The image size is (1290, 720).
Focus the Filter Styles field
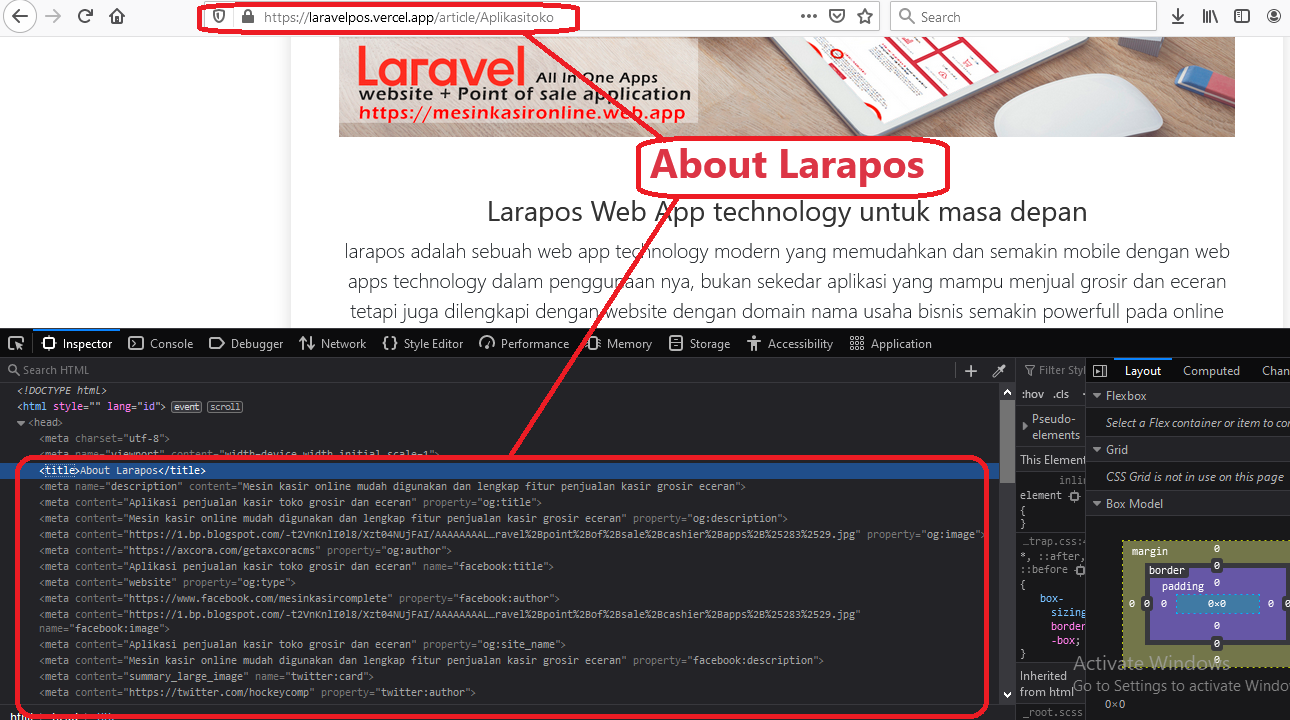pyautogui.click(x=1052, y=370)
